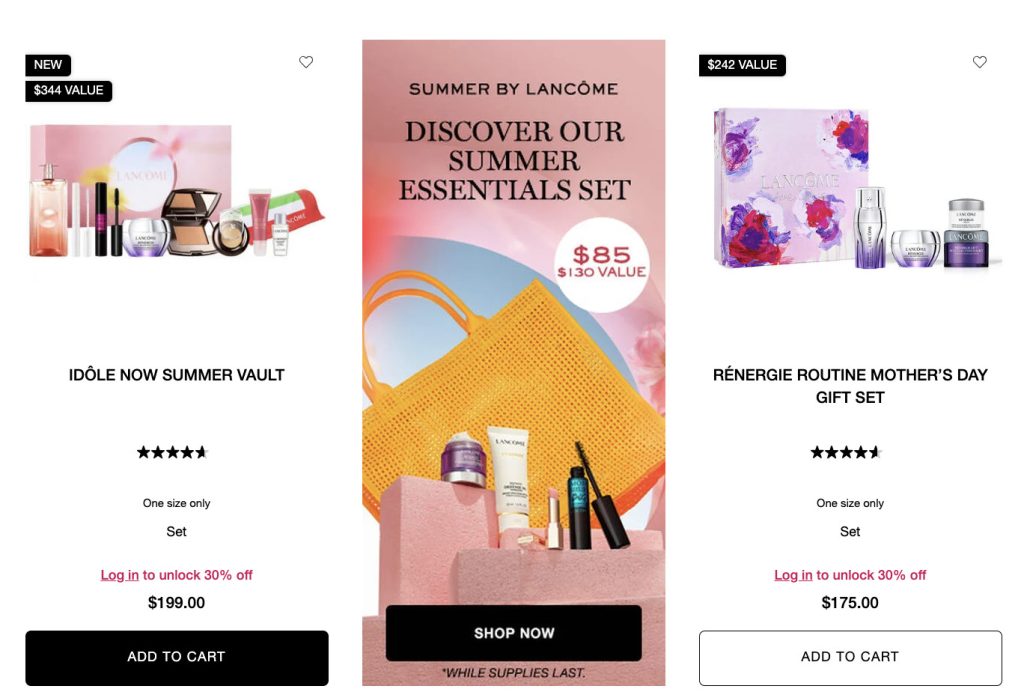Open star rating of Rénergie Routine gift set
Image resolution: width=1024 pixels, height=698 pixels.
(x=846, y=452)
